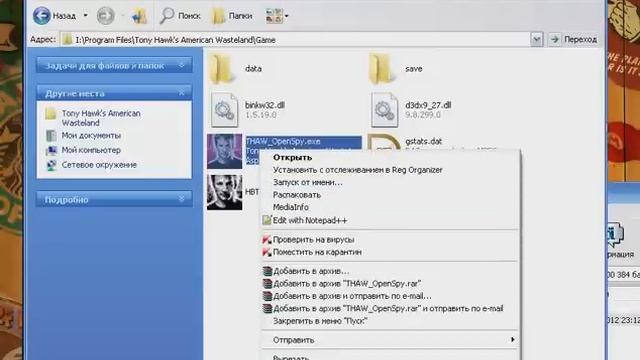Click the gstats.dat file name
The width and height of the screenshot is (640, 360).
coord(424,141)
